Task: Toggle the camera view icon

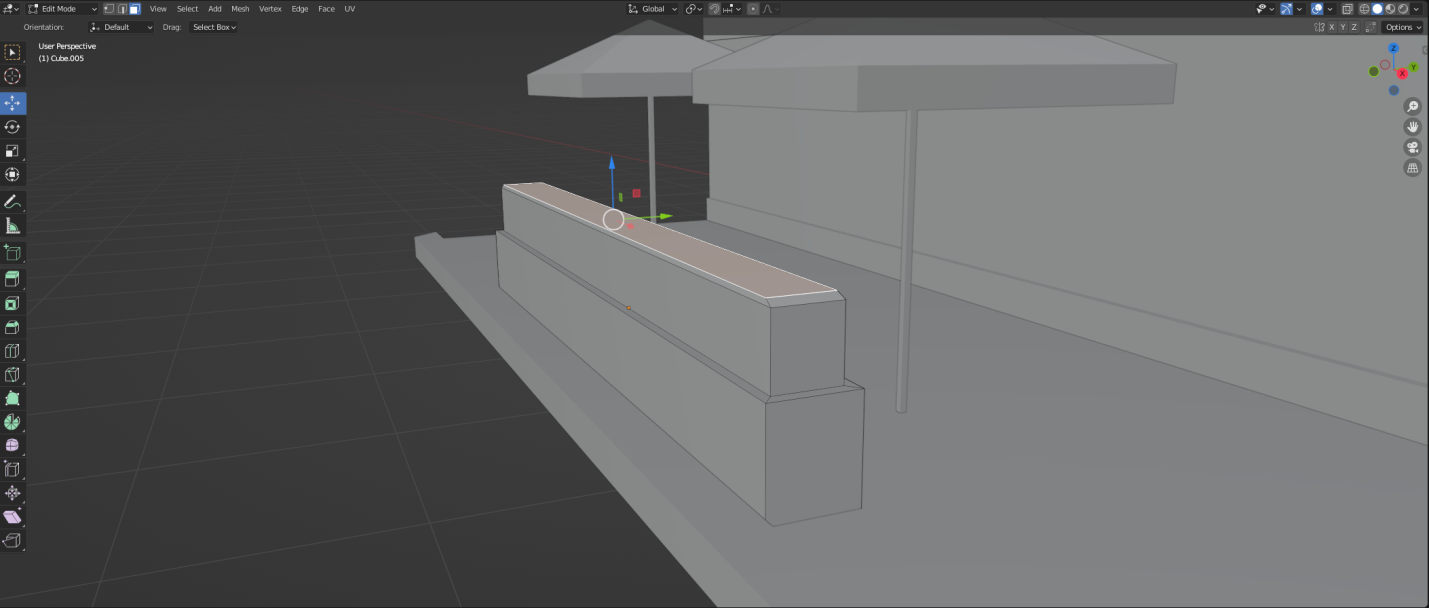Action: 1412,148
